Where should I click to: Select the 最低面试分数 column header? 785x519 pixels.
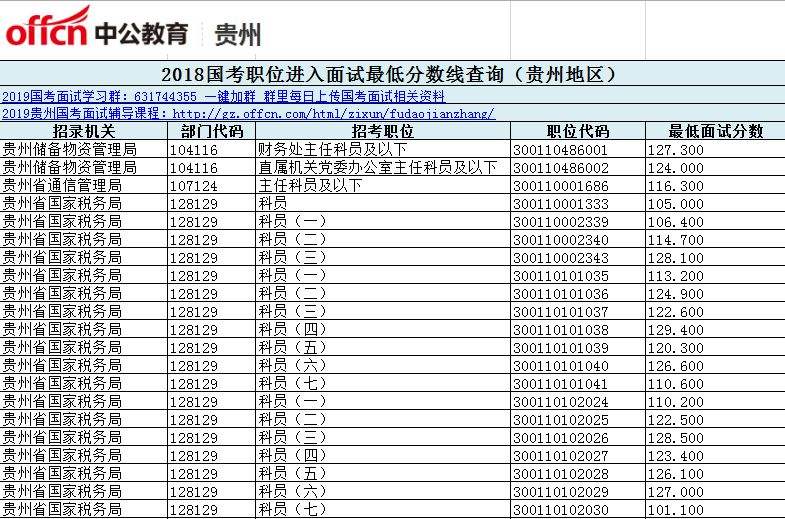pos(715,131)
